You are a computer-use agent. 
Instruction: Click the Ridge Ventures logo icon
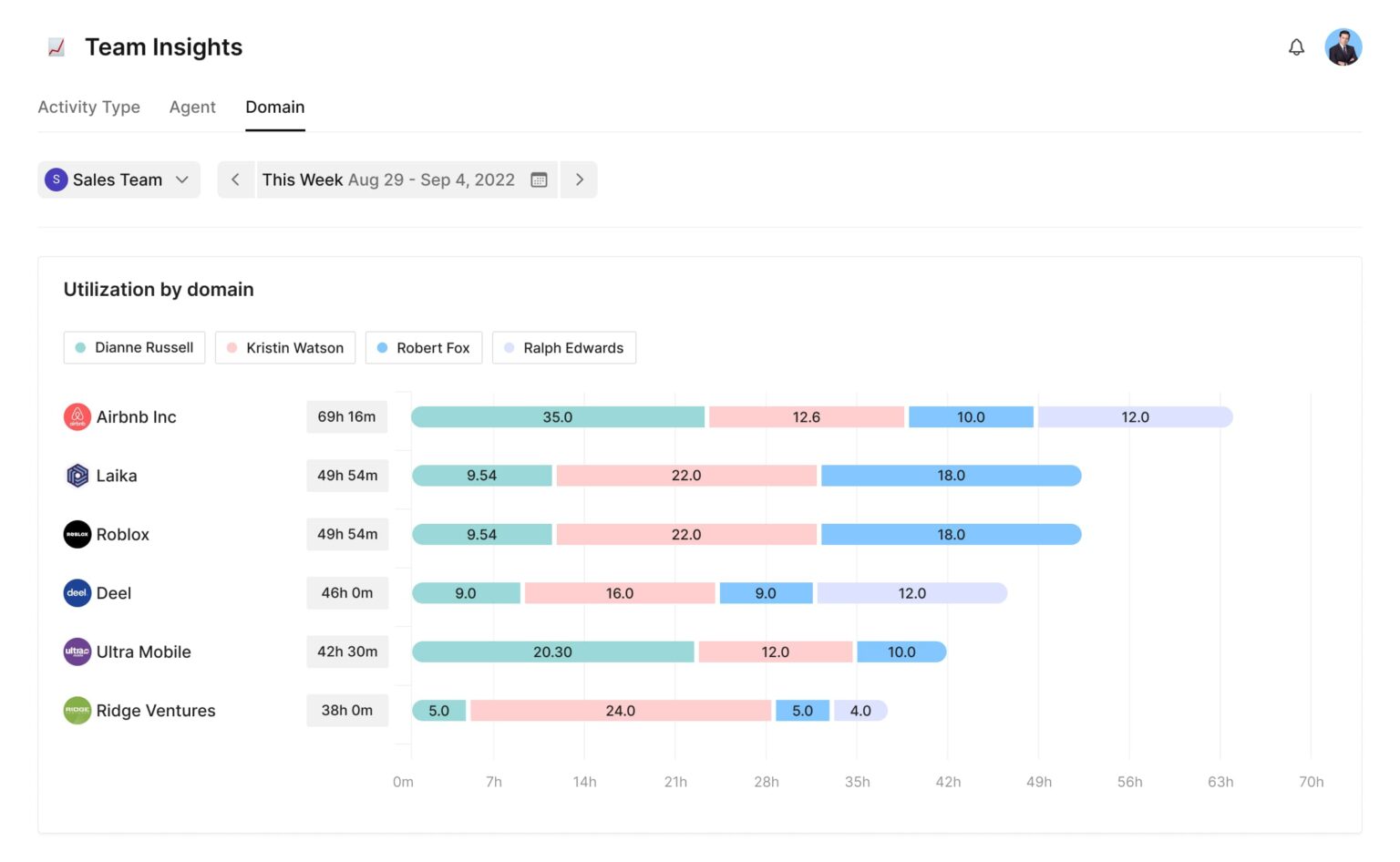77,711
